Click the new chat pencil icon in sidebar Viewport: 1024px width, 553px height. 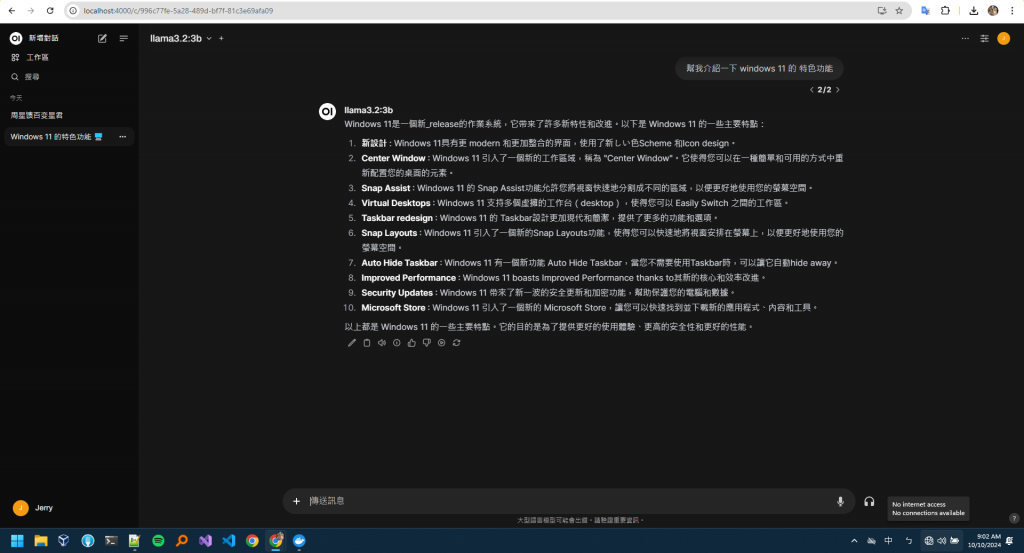pos(103,39)
